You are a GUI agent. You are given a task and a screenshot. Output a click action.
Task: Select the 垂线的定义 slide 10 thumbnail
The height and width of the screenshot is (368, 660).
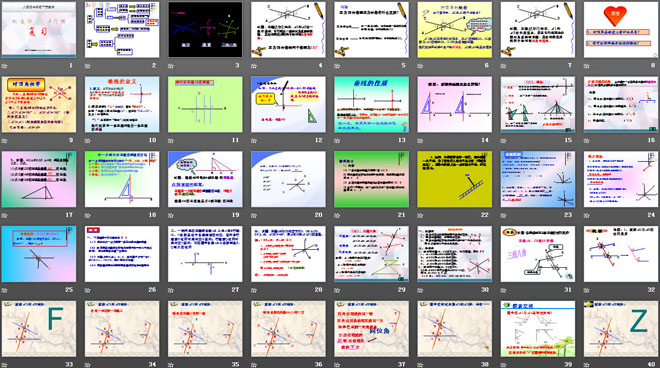[x=122, y=104]
